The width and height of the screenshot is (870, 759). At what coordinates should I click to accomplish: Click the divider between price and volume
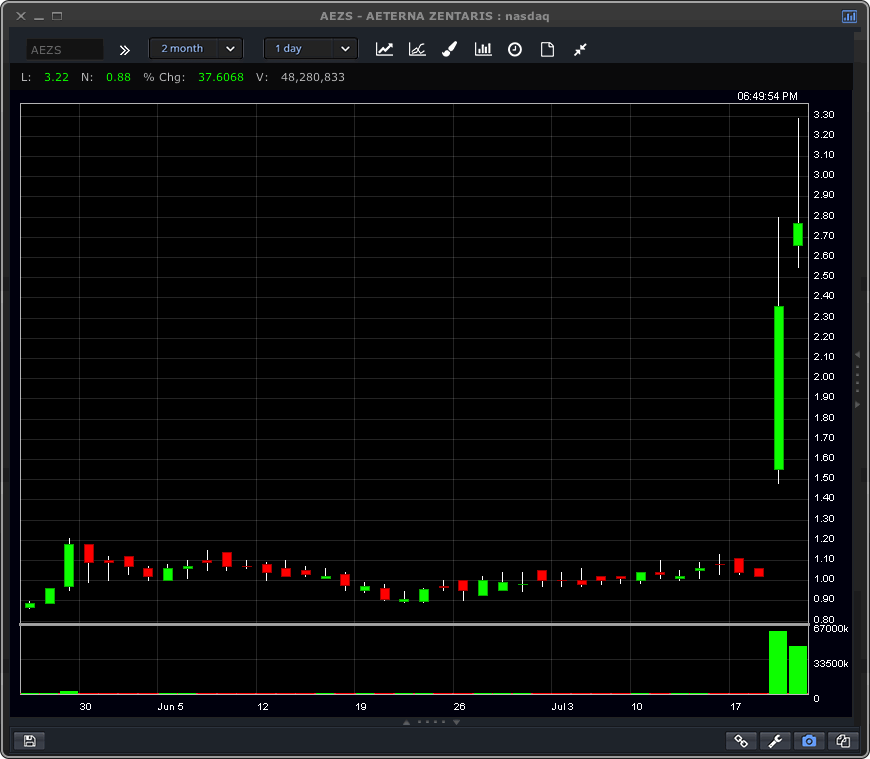[x=414, y=625]
